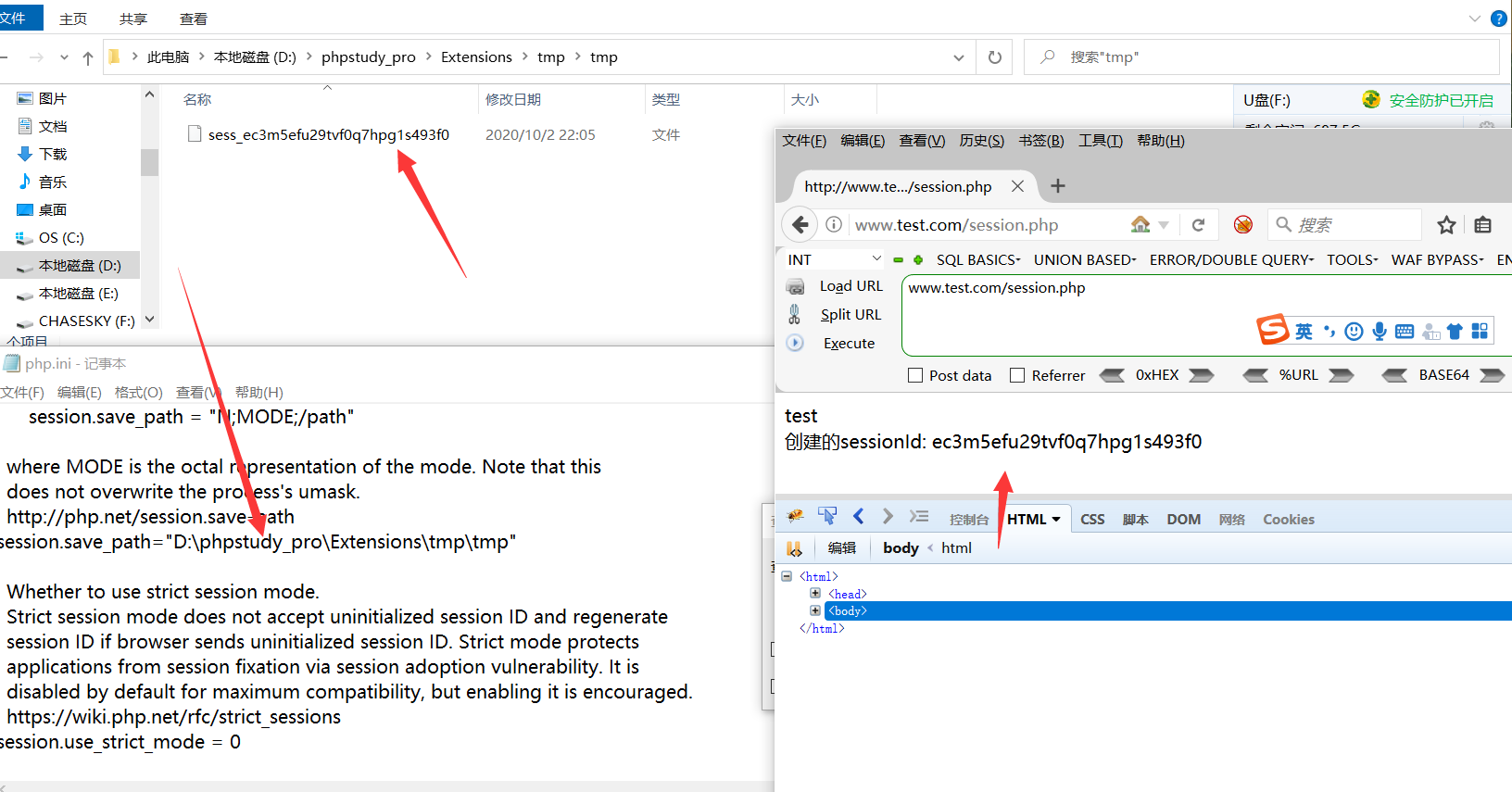The width and height of the screenshot is (1512, 792).
Task: Click the Execute play icon
Action: point(795,343)
